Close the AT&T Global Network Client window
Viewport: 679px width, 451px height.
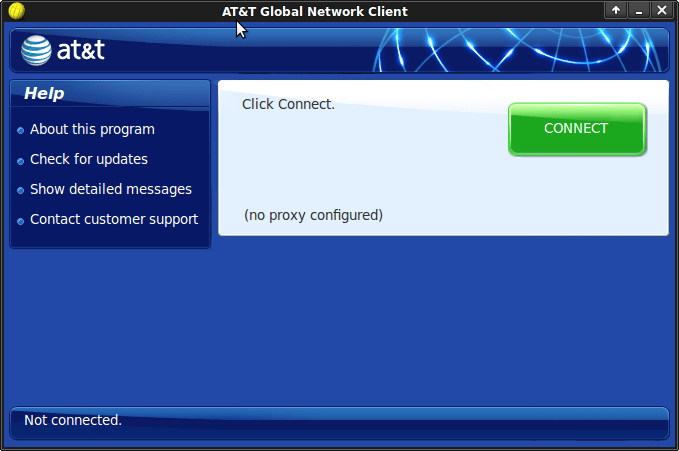pyautogui.click(x=662, y=10)
